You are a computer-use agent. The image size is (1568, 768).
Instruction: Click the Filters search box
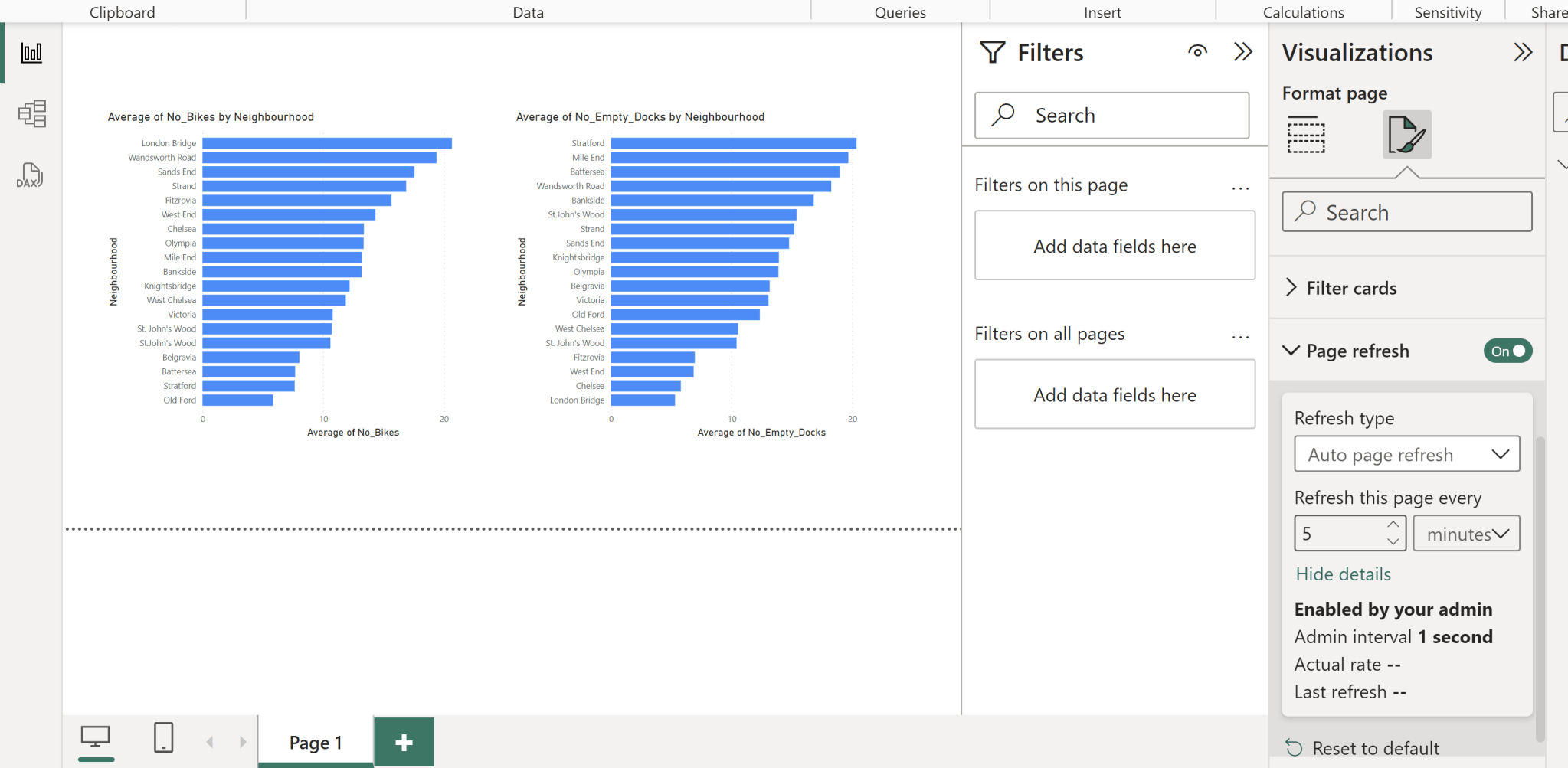[x=1111, y=116]
